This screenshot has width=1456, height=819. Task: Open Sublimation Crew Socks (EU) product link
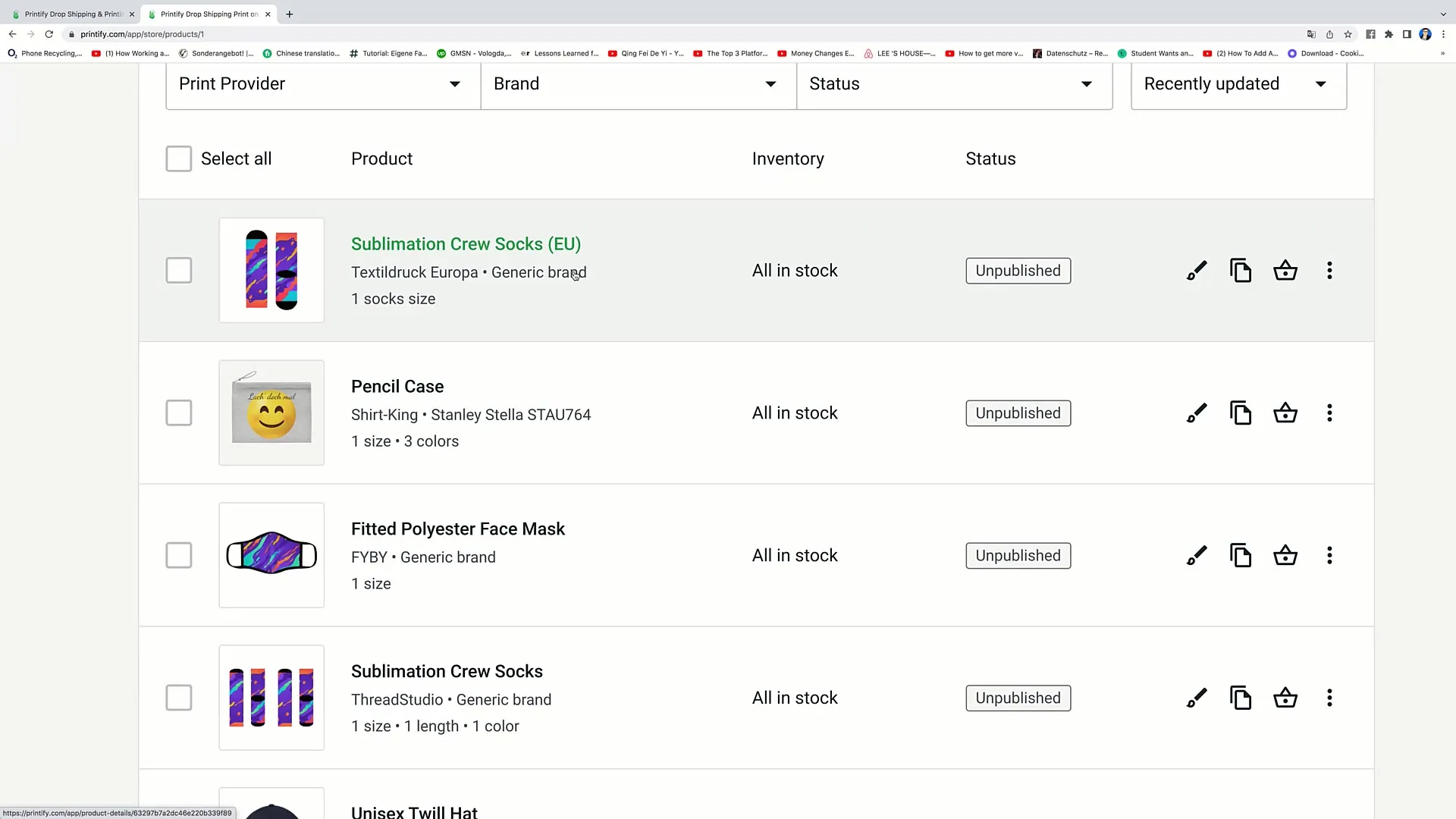tap(466, 244)
